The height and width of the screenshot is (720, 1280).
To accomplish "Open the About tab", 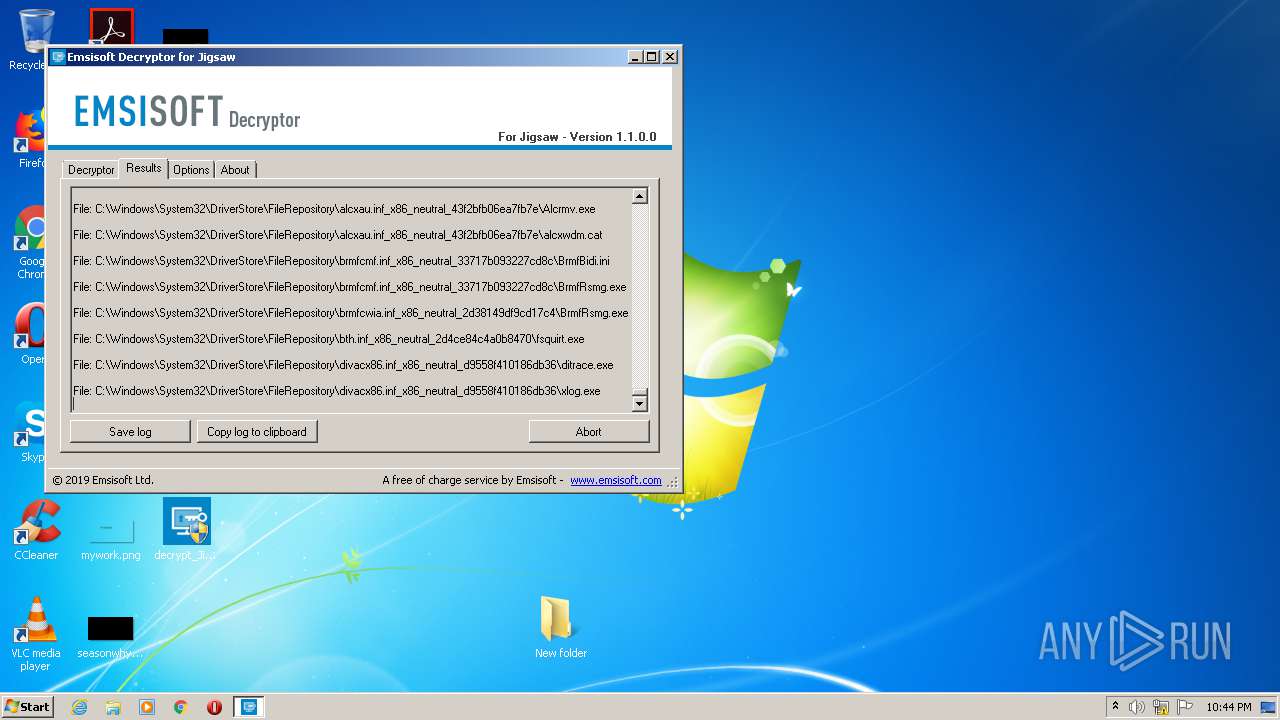I will click(x=235, y=170).
